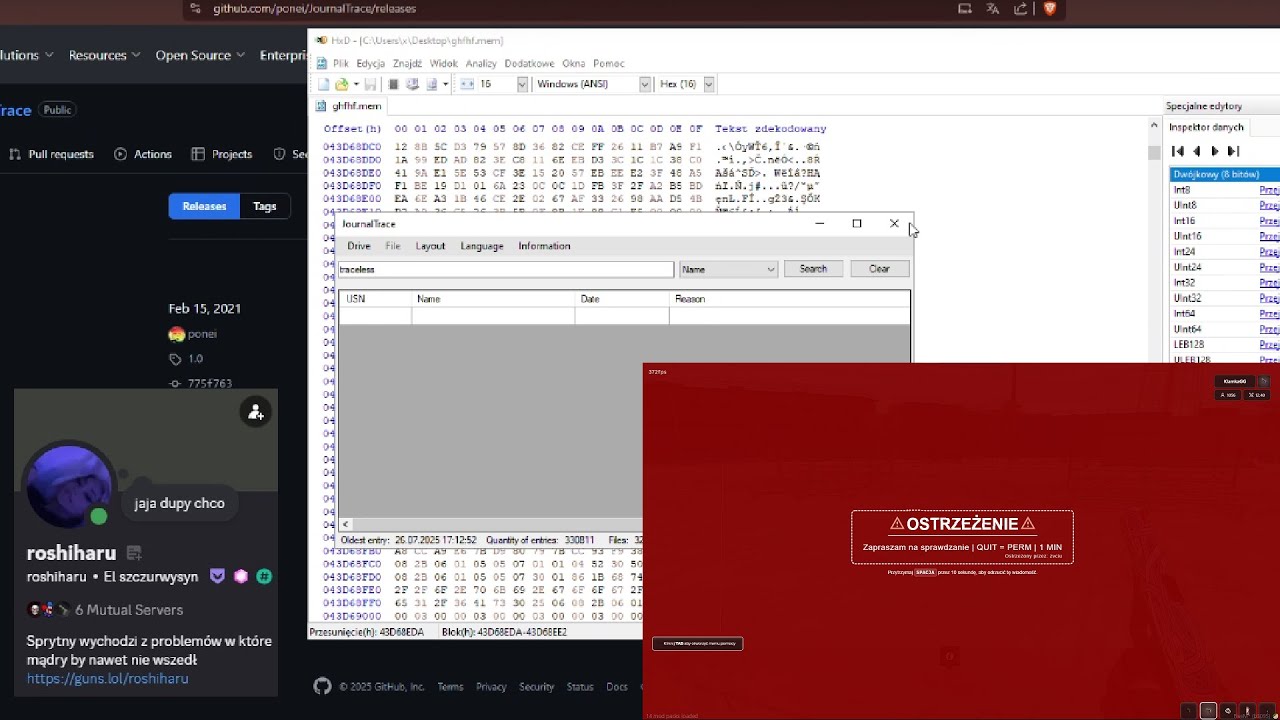Open the Language menu in JournalTrace

pyautogui.click(x=482, y=246)
